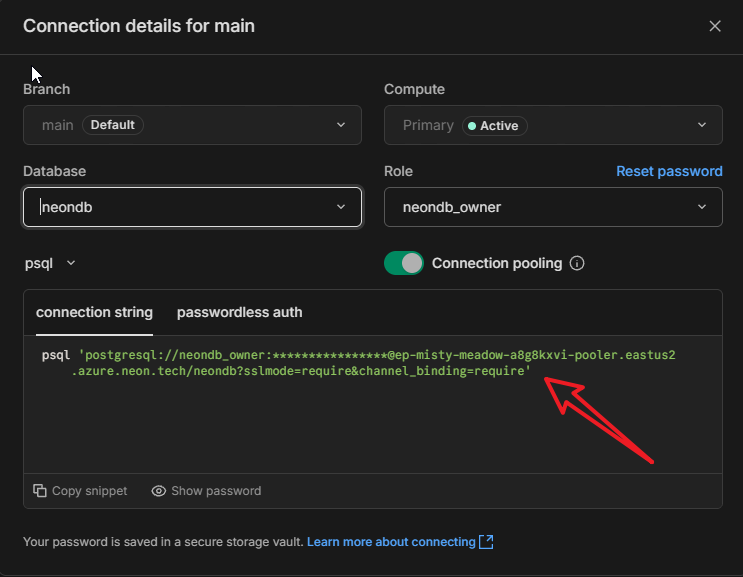Click the chevron arrow in the Role field

click(701, 207)
